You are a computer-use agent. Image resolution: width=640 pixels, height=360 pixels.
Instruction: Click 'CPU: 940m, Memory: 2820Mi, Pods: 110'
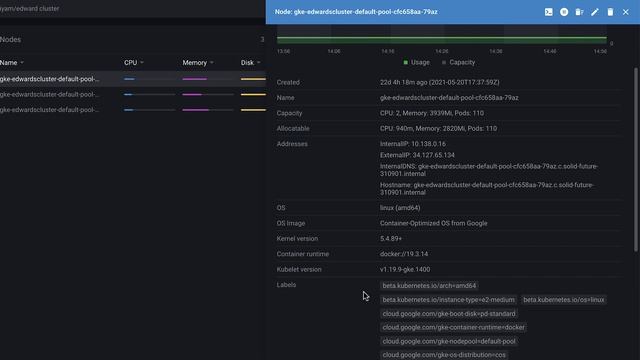pos(438,129)
